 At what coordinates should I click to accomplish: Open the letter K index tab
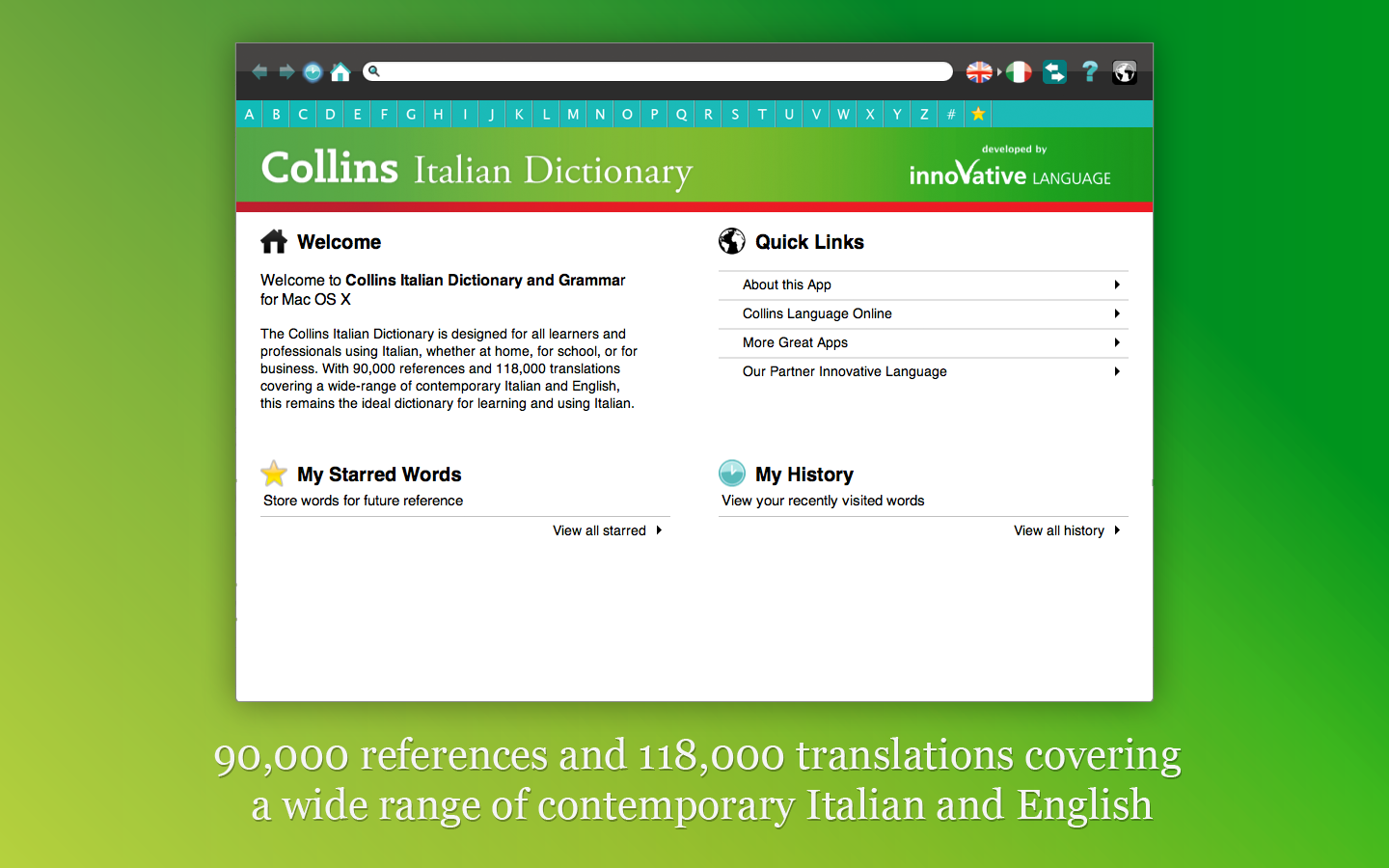pos(519,114)
